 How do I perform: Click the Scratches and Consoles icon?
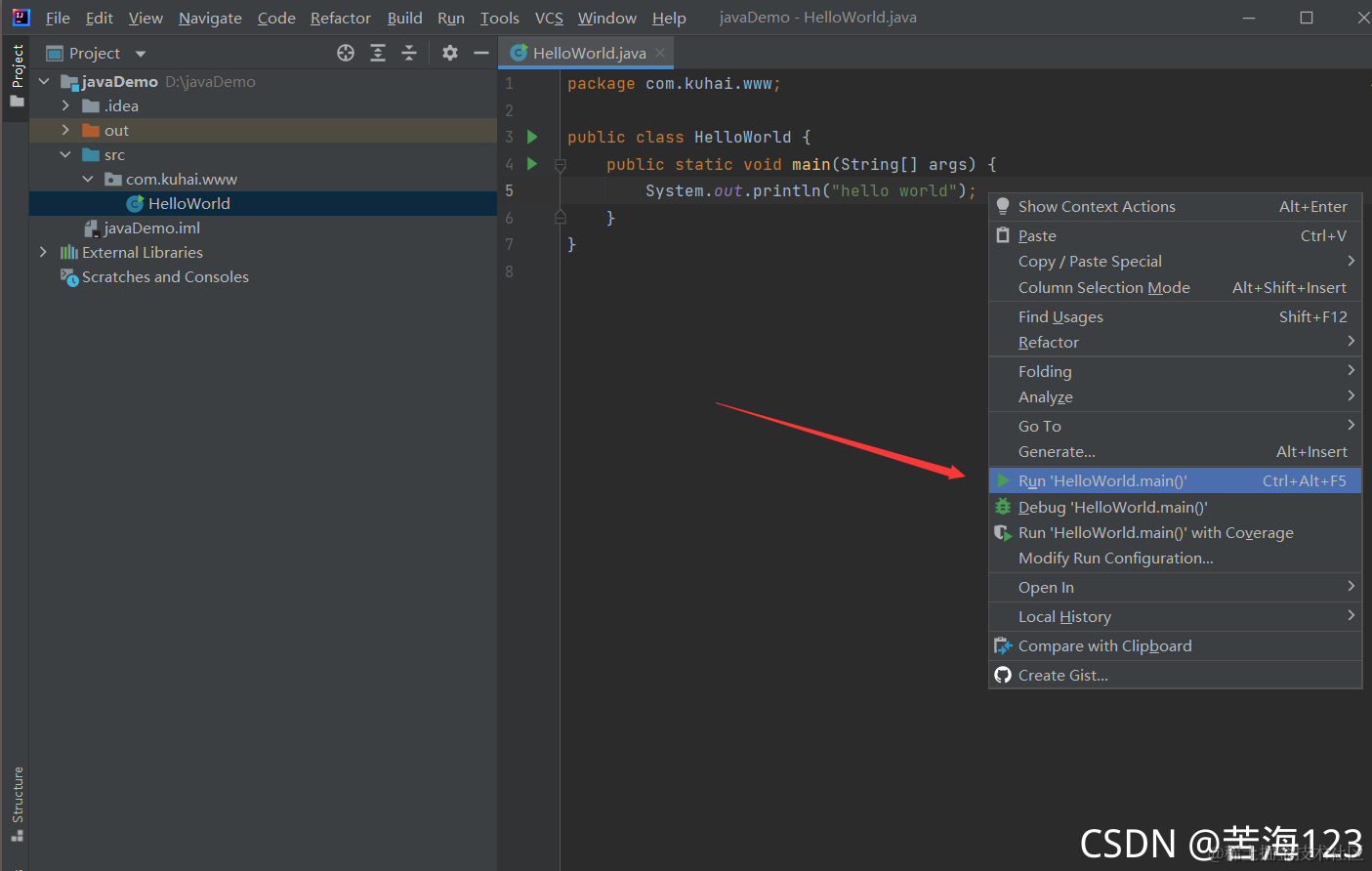(x=69, y=277)
